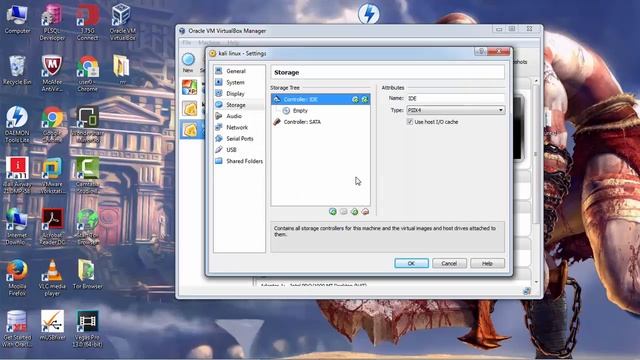
Task: Click the VMware Workstation desktop icon
Action: (52, 176)
